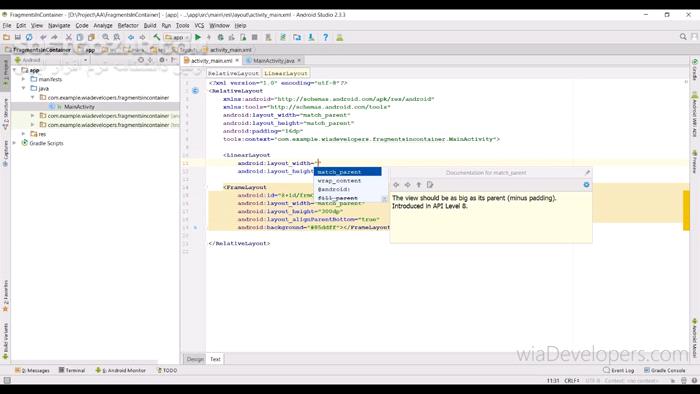Click the Synchronize toolbar icon
Viewport: 700px width, 394px height.
[29, 37]
